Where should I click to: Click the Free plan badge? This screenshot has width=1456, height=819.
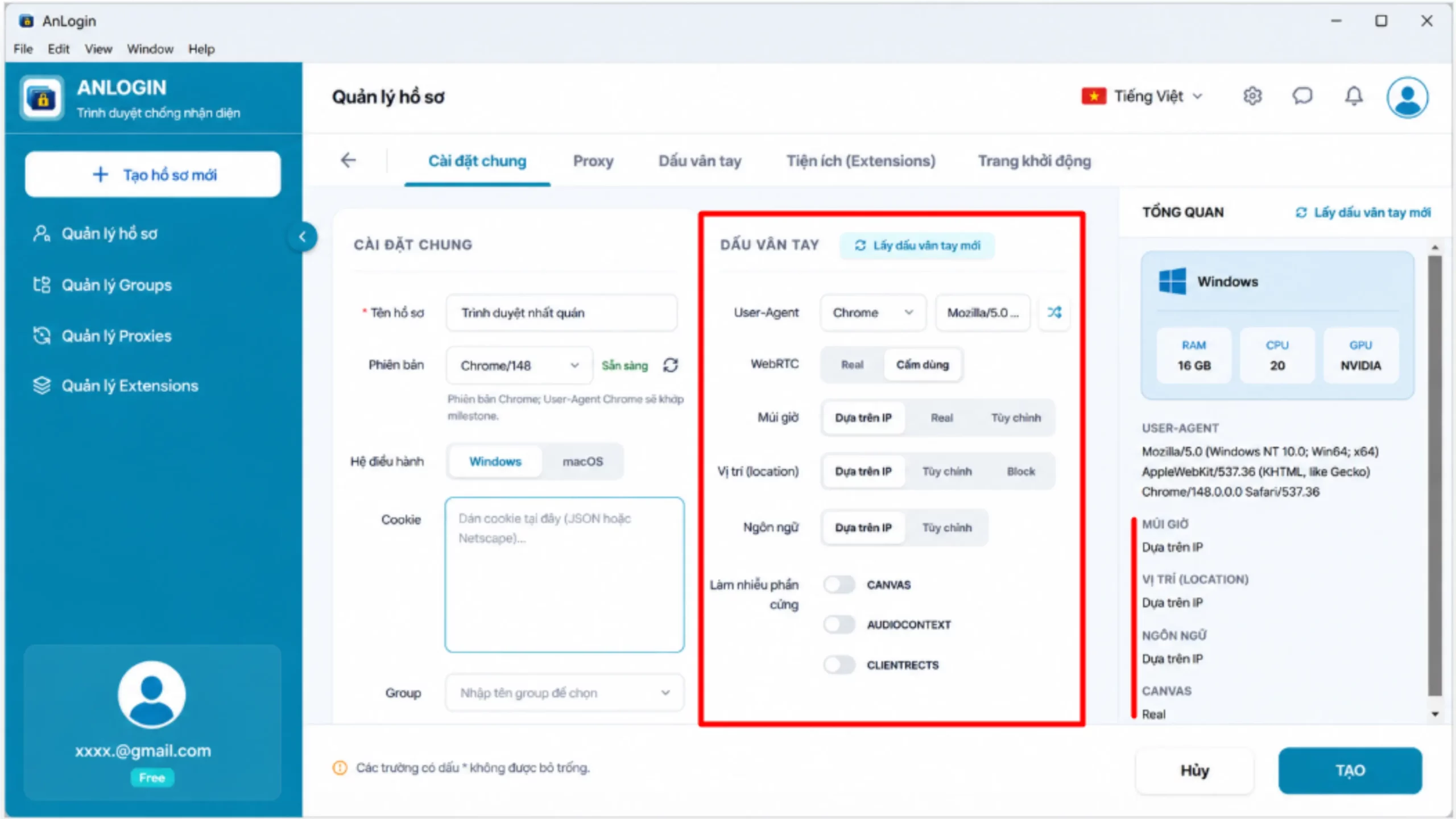[152, 777]
